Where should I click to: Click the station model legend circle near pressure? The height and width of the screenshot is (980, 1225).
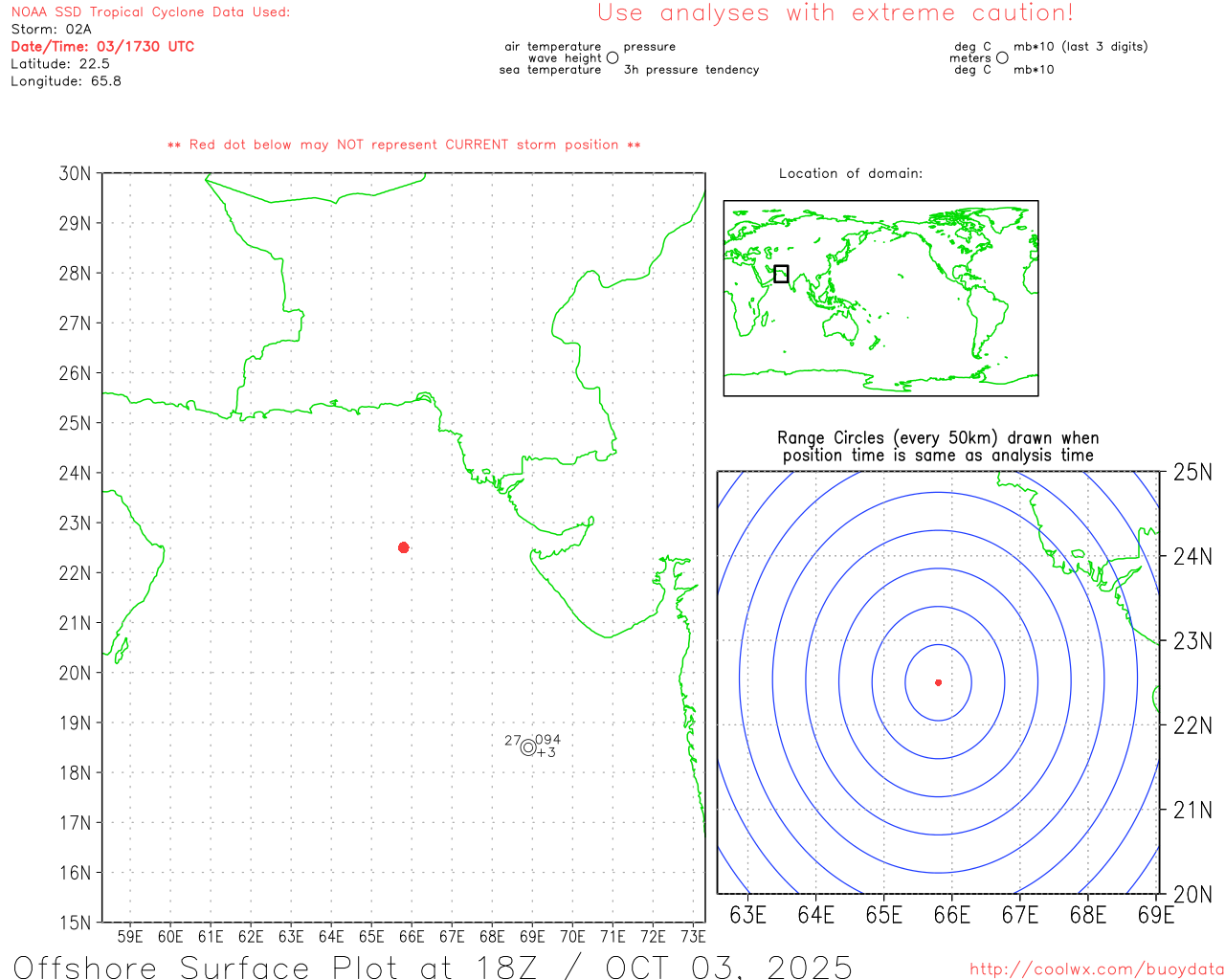click(x=612, y=57)
